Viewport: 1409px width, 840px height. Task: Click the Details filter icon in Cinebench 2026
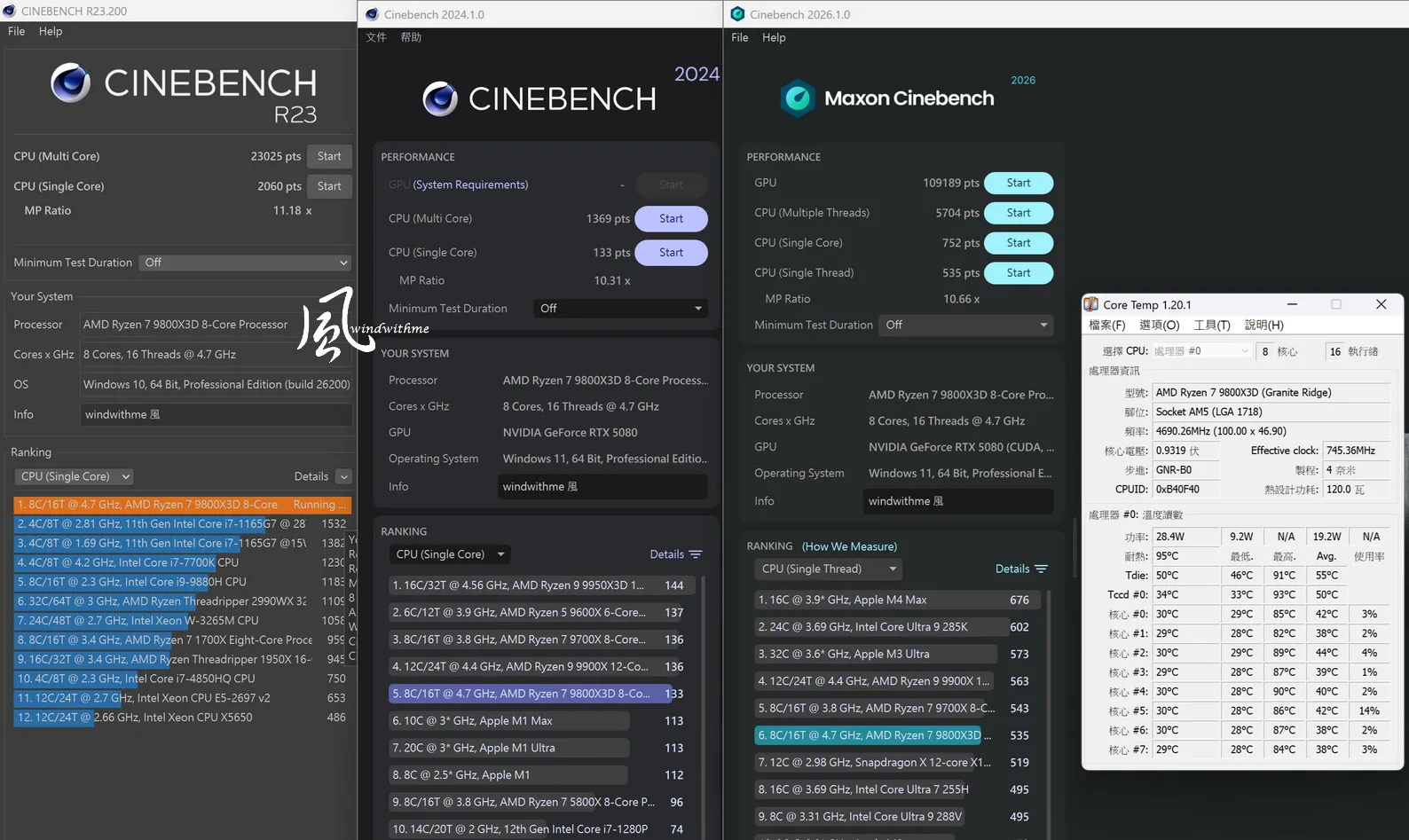1041,569
